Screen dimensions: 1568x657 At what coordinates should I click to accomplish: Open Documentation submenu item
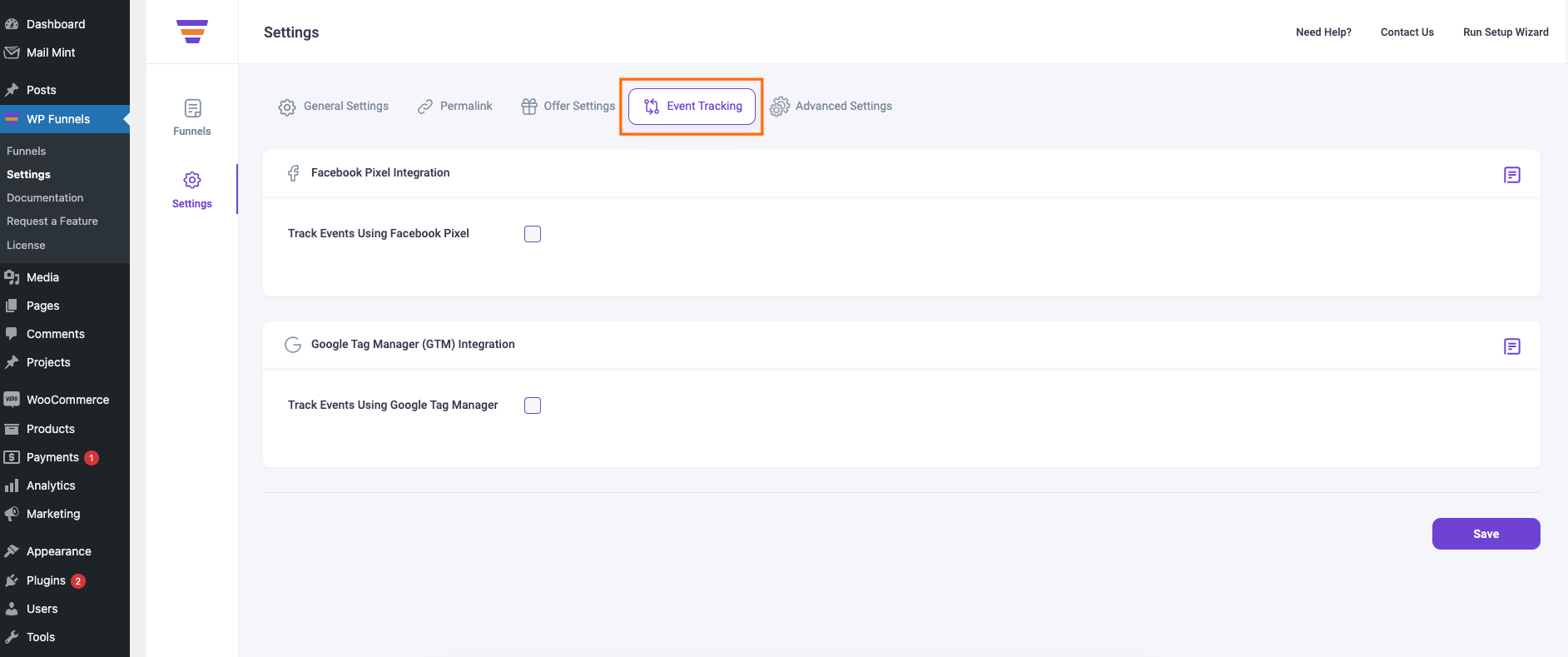45,197
